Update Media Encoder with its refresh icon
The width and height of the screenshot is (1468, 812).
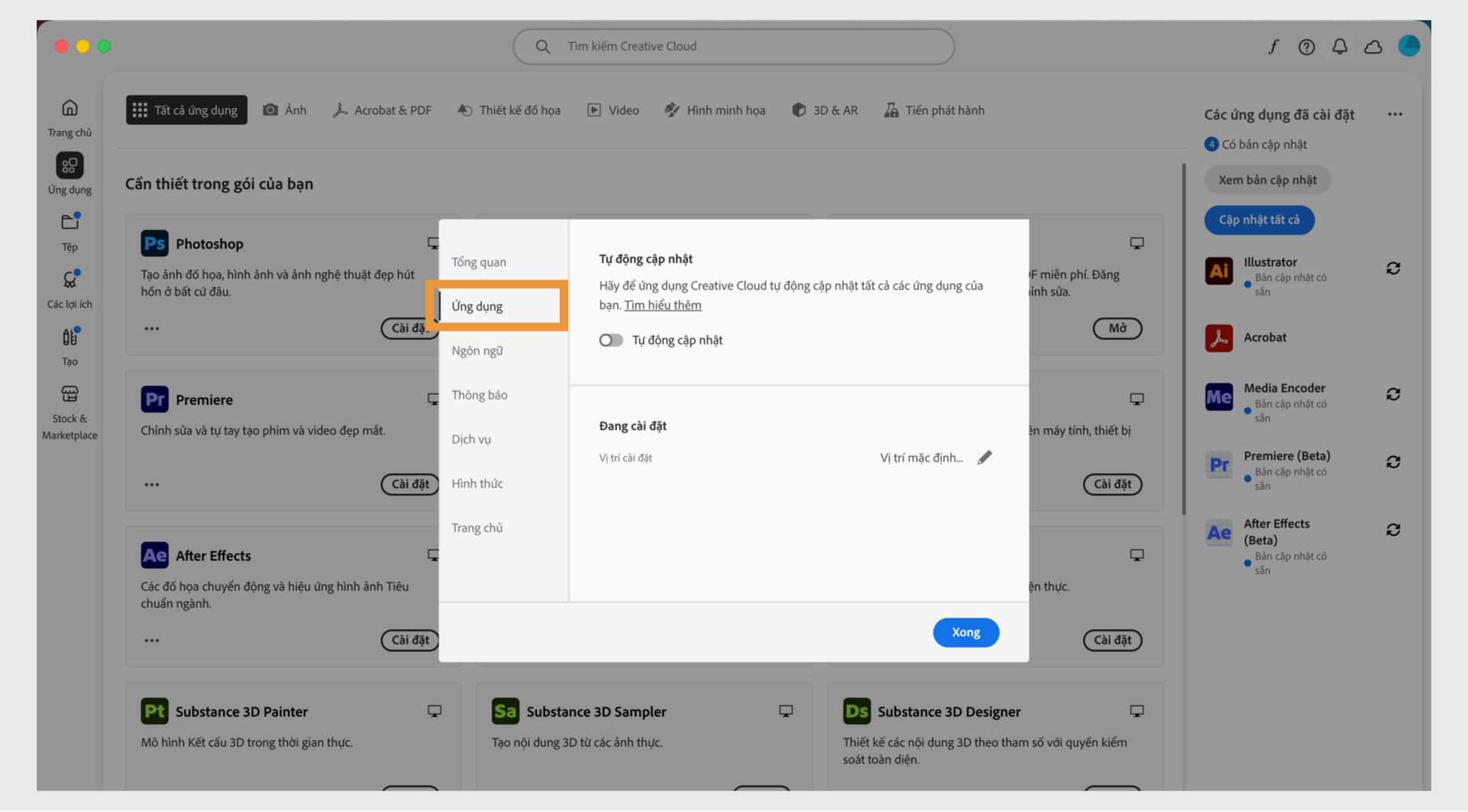[1393, 394]
